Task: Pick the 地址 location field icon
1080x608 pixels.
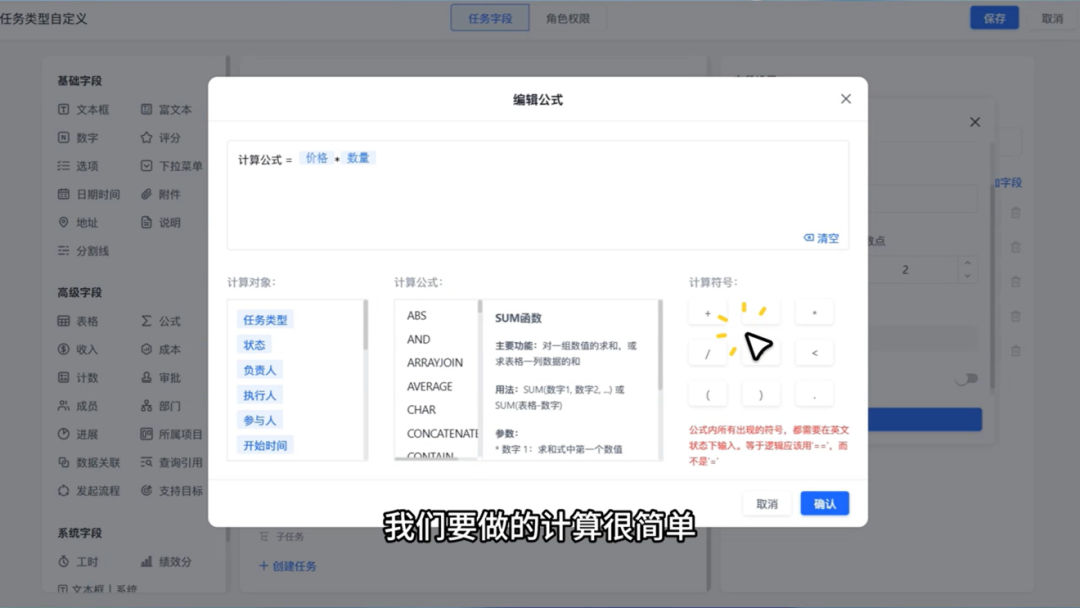Action: 63,222
